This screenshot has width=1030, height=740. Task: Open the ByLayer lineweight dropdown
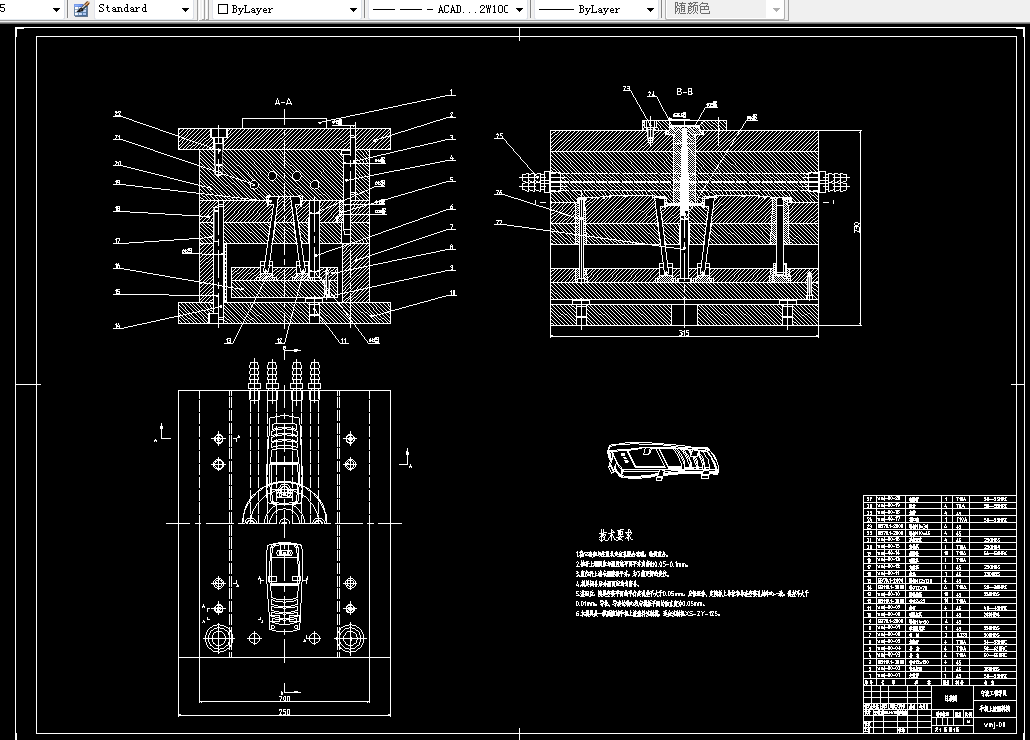(650, 9)
